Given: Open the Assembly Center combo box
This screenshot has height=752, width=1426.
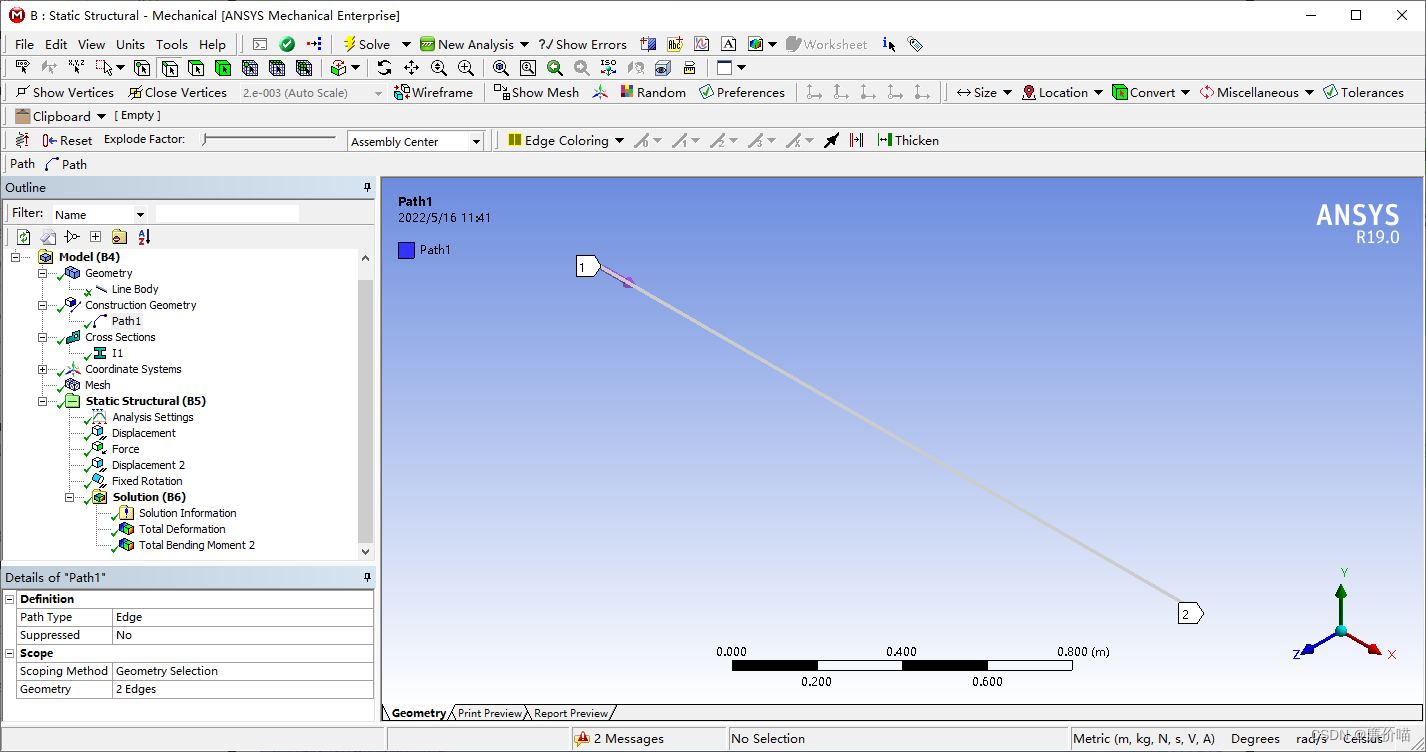Looking at the screenshot, I should click(x=415, y=142).
